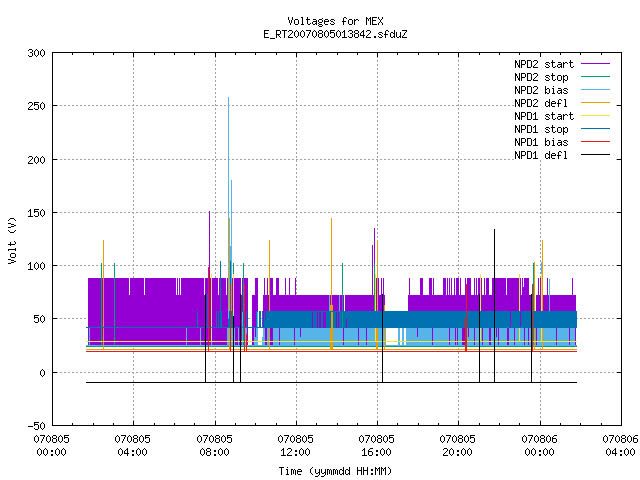Click the "Volt (V)" y-axis label
The width and height of the screenshot is (640, 480).
coord(12,240)
